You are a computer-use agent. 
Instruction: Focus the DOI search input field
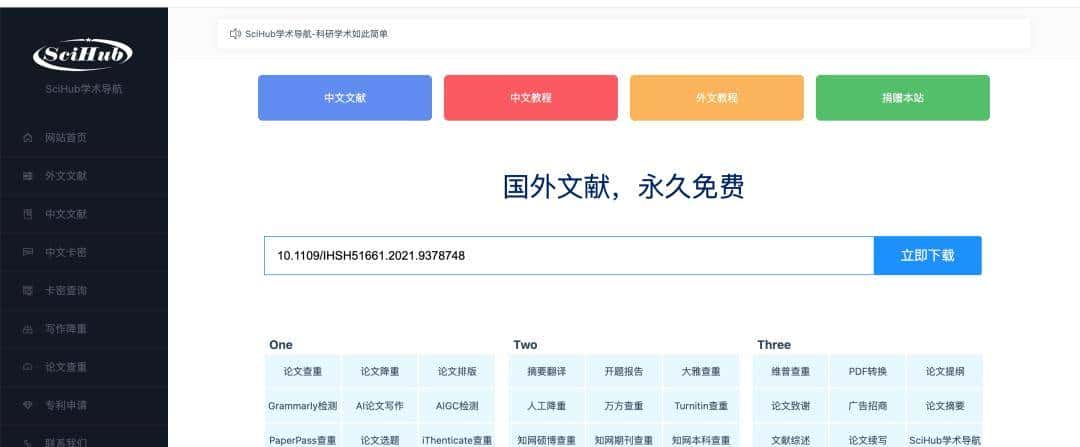pos(569,256)
